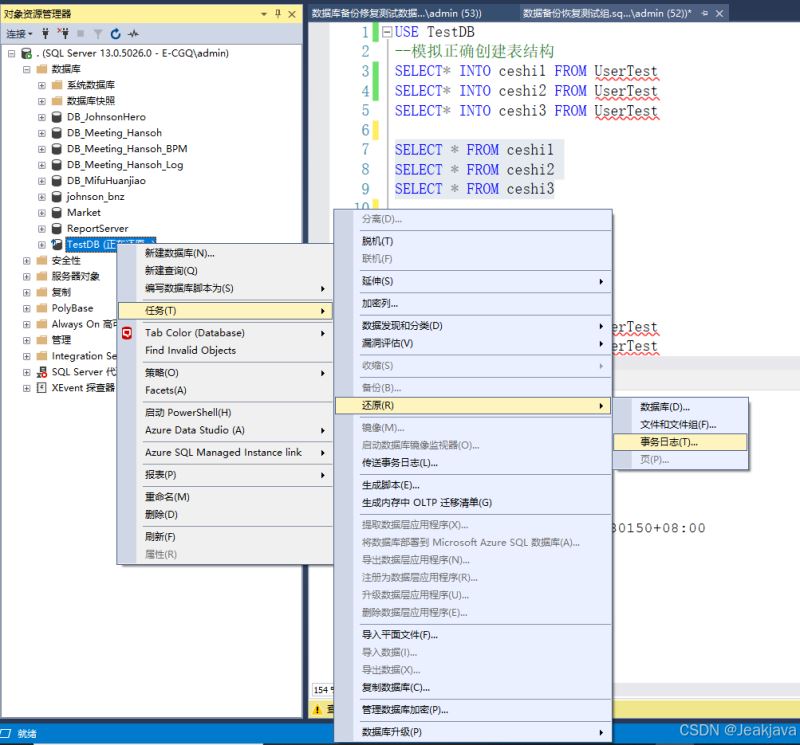Collapse the SQL Server 13.0.5026.0 server node

click(x=12, y=53)
